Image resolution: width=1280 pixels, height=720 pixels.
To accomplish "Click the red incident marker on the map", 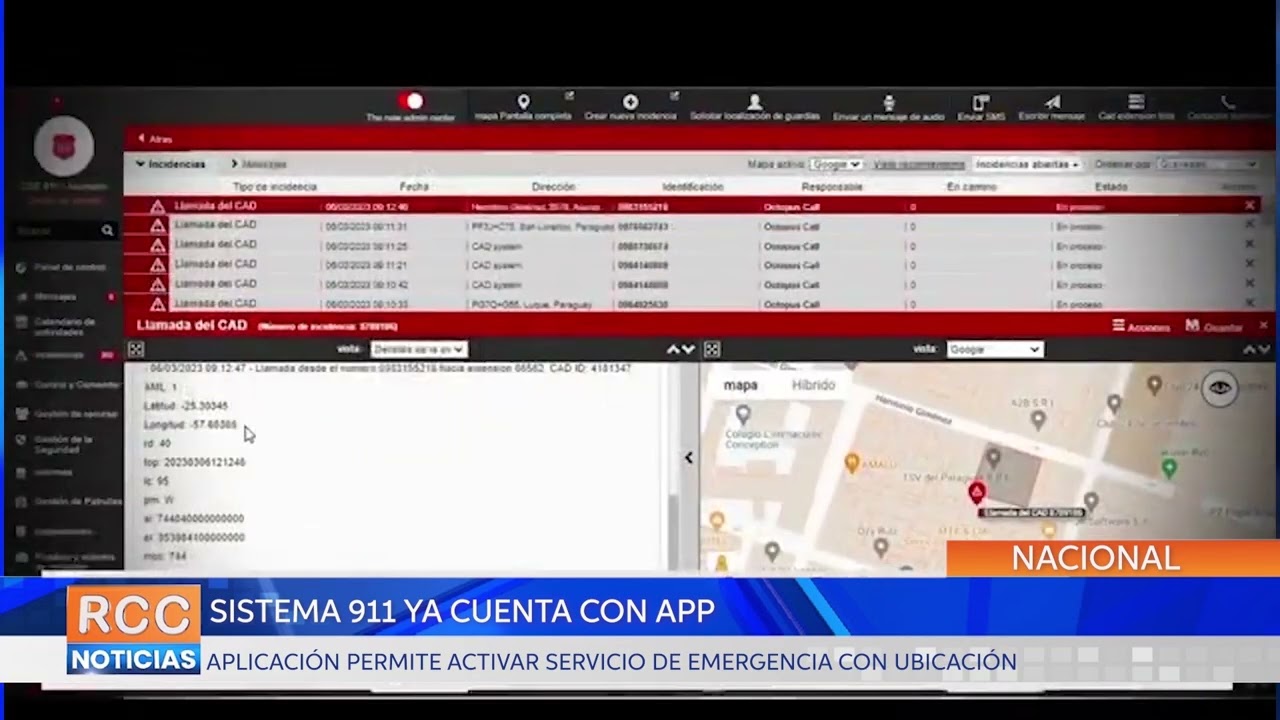I will pos(977,491).
